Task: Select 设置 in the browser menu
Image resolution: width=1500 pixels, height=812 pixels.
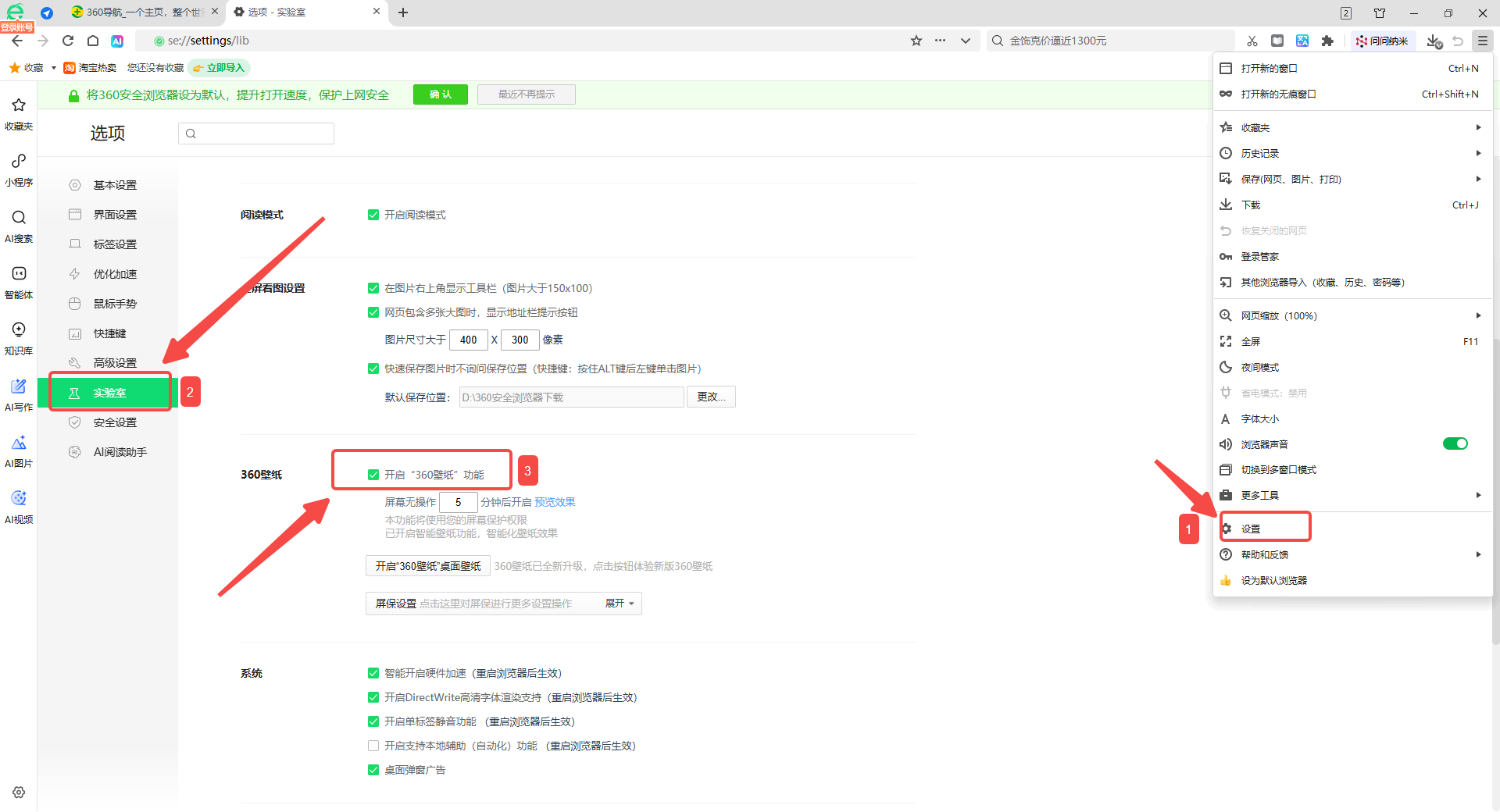Action: pyautogui.click(x=1251, y=529)
